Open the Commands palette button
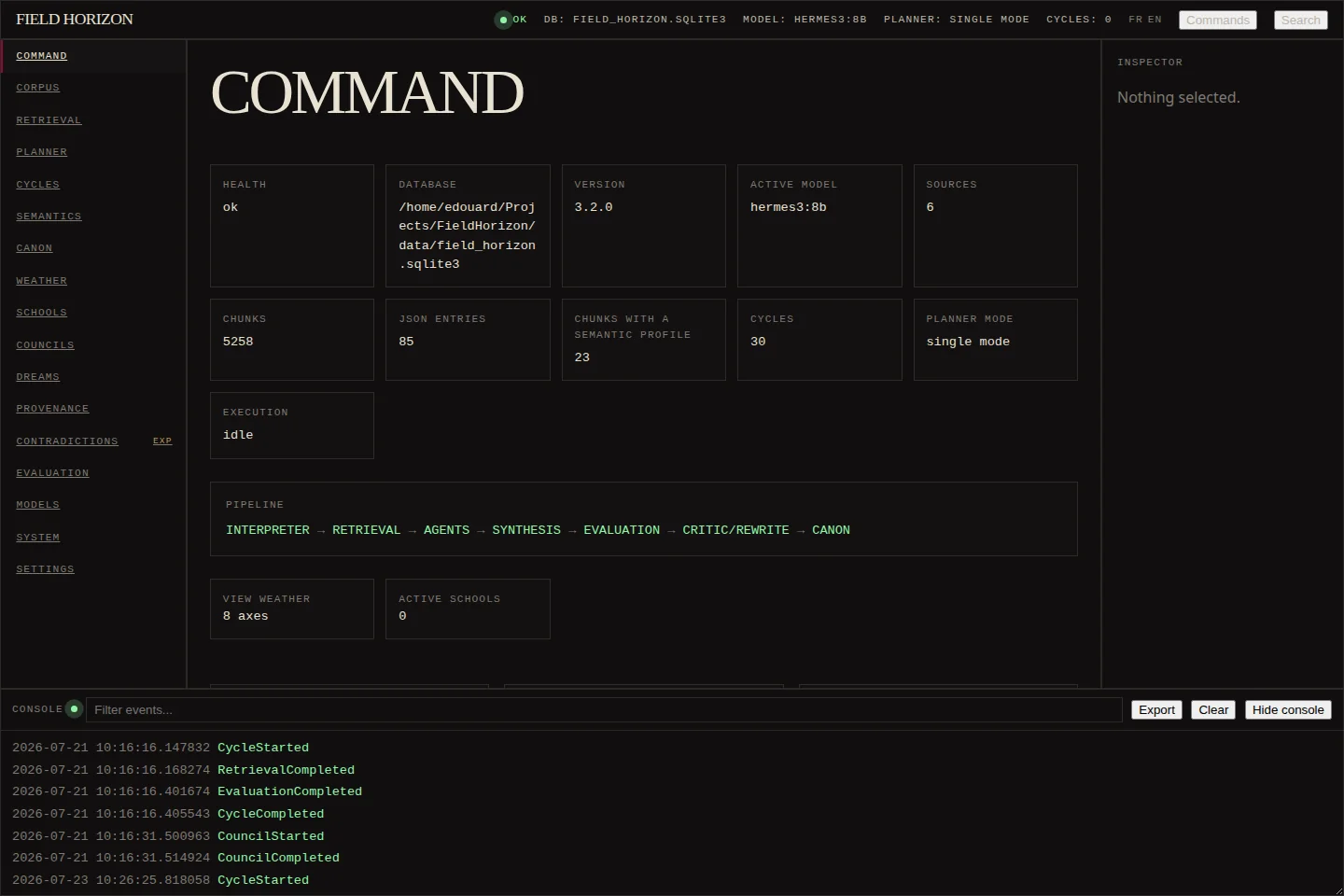The height and width of the screenshot is (896, 1344). pyautogui.click(x=1218, y=20)
